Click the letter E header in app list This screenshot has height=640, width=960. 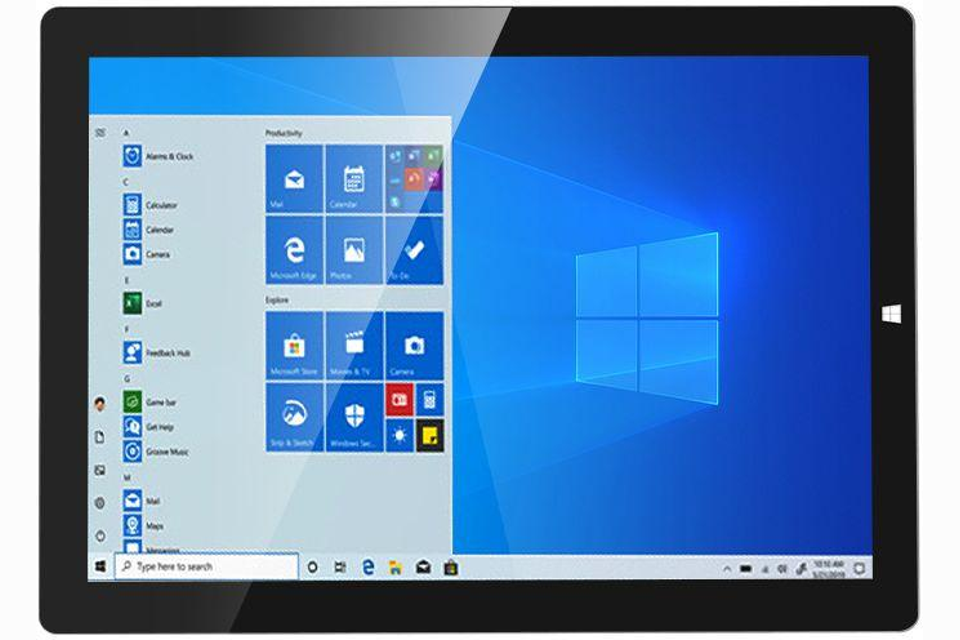pyautogui.click(x=127, y=280)
